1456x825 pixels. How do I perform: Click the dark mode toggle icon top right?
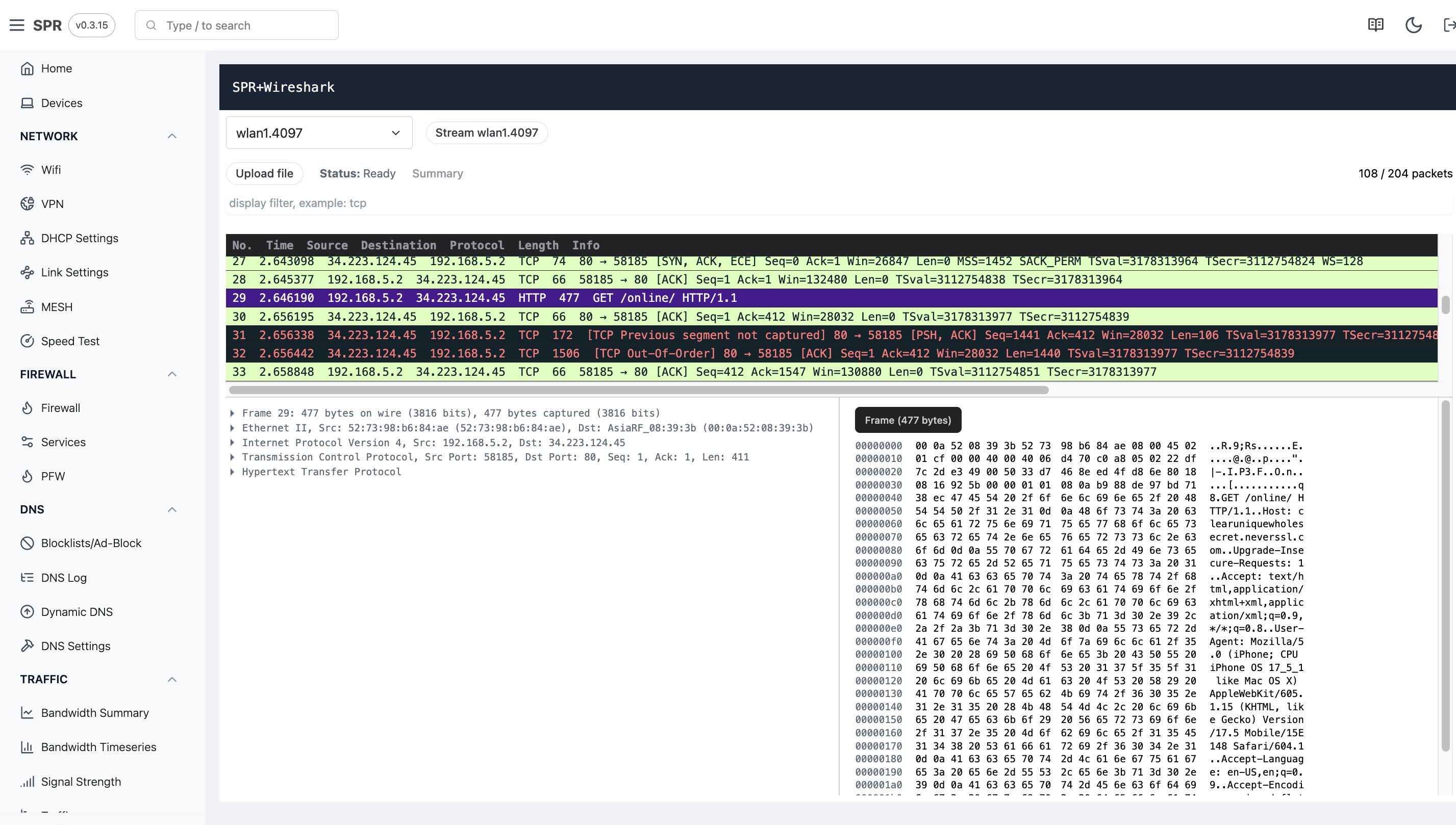(x=1414, y=24)
